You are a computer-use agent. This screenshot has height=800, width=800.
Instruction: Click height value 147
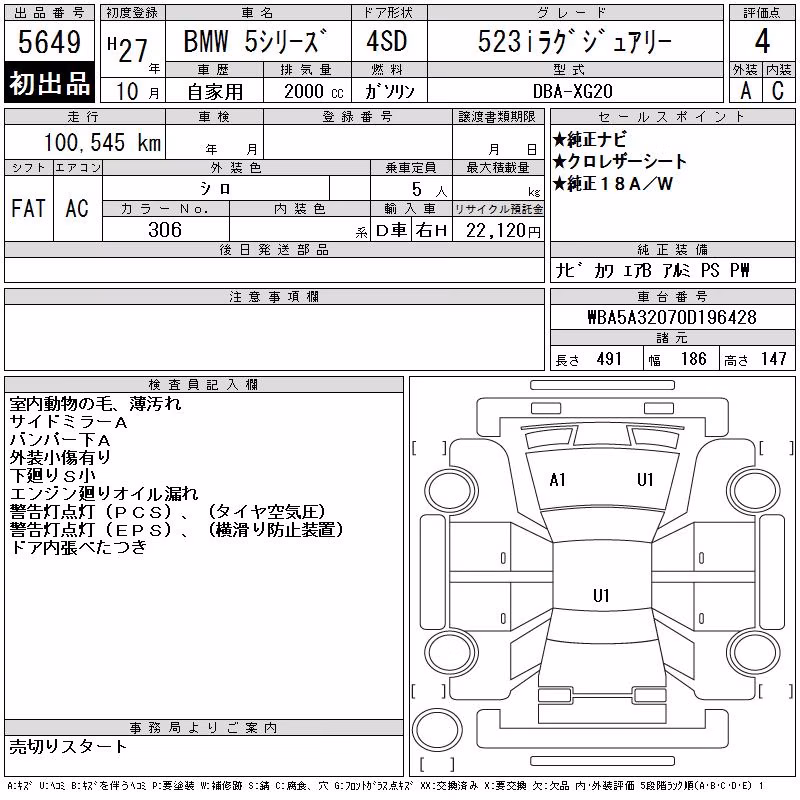pyautogui.click(x=774, y=359)
